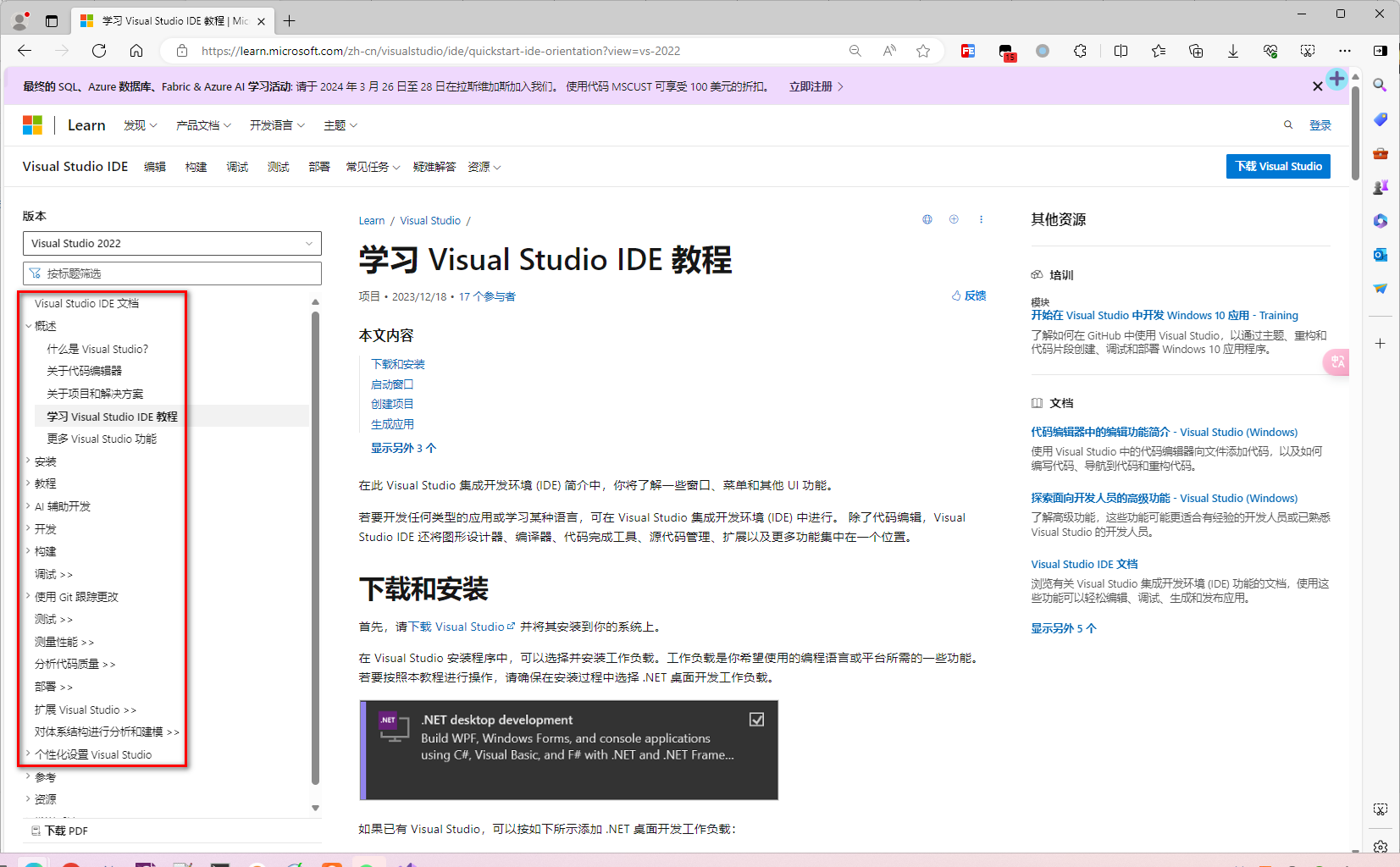Viewport: 1400px width, 867px height.
Task: Open the Extensions puzzle icon
Action: pos(1081,51)
